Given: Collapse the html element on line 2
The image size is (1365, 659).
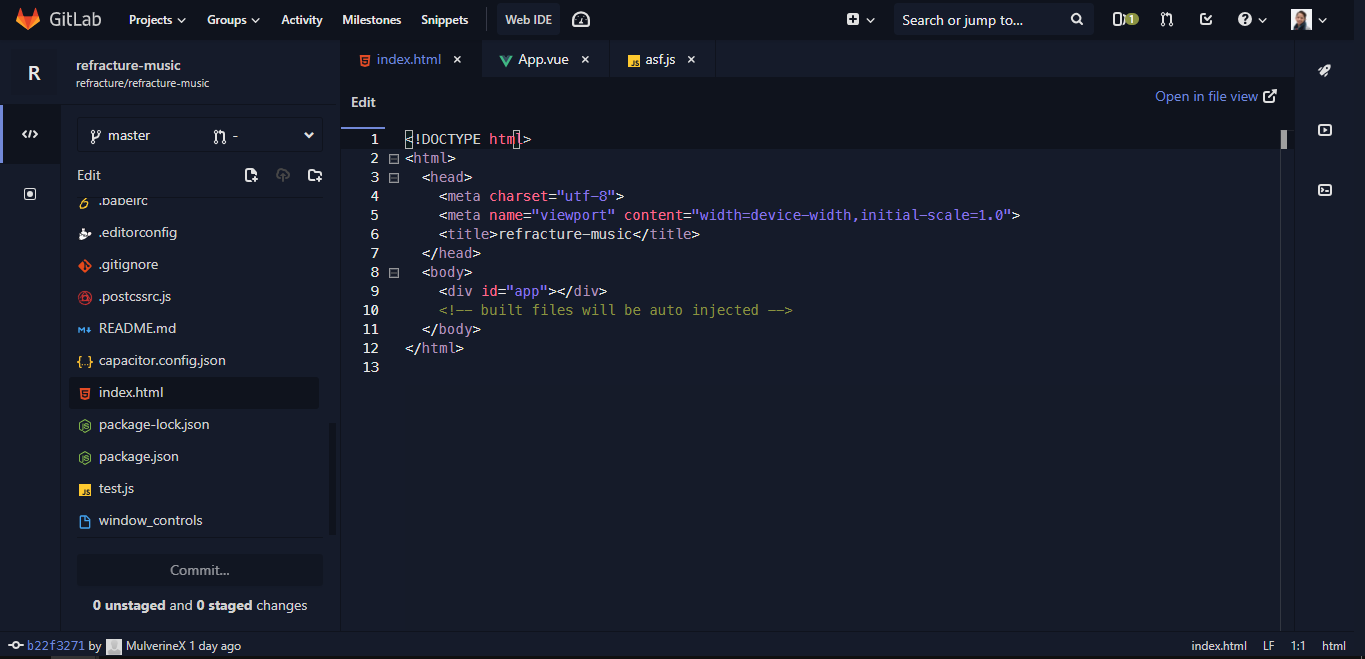Looking at the screenshot, I should 393,158.
